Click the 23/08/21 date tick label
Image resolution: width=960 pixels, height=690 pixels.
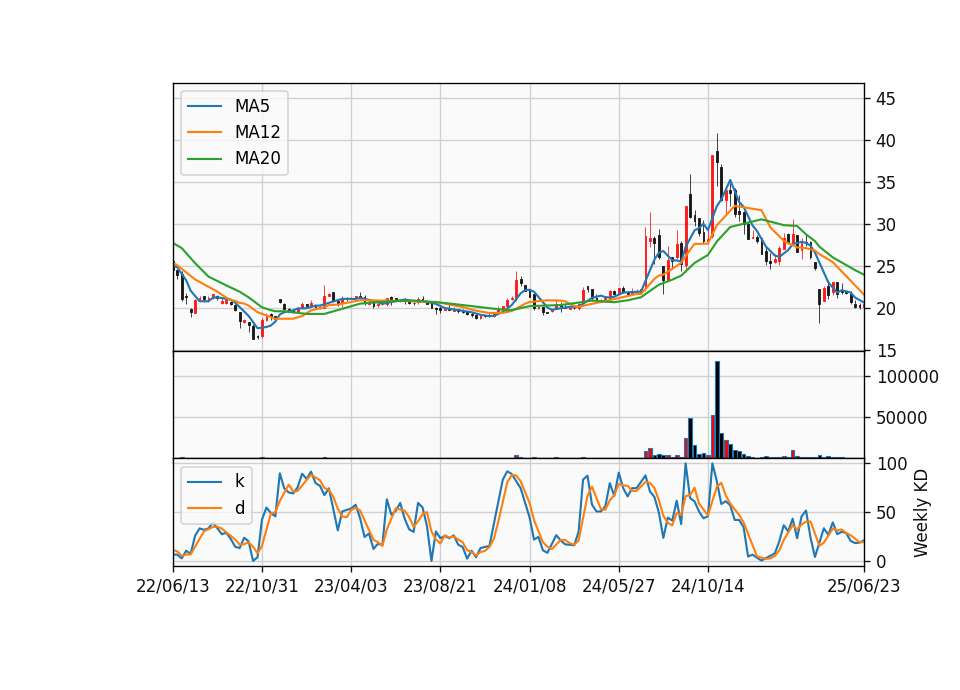click(x=440, y=586)
